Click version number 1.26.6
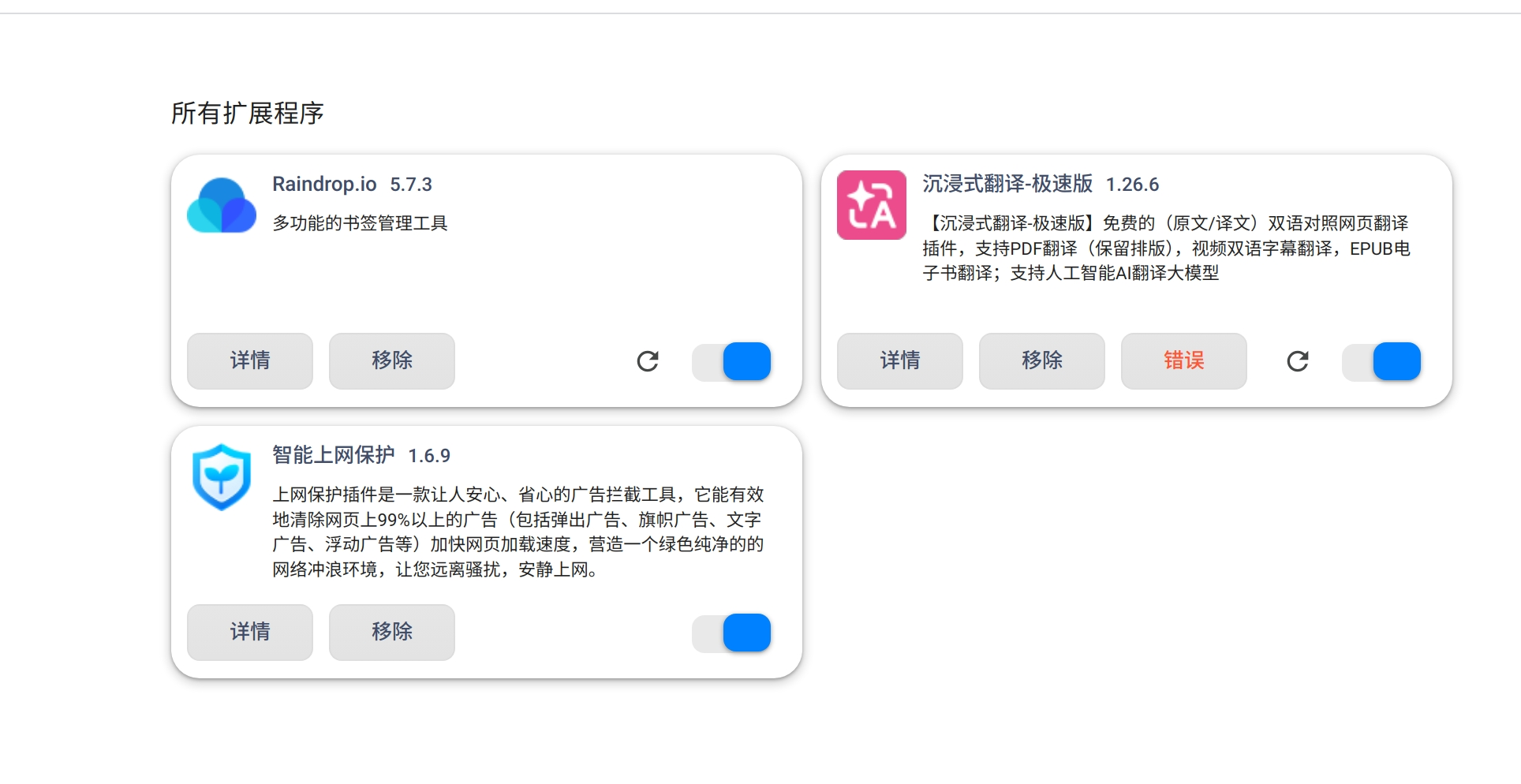Image resolution: width=1521 pixels, height=784 pixels. pyautogui.click(x=1132, y=185)
